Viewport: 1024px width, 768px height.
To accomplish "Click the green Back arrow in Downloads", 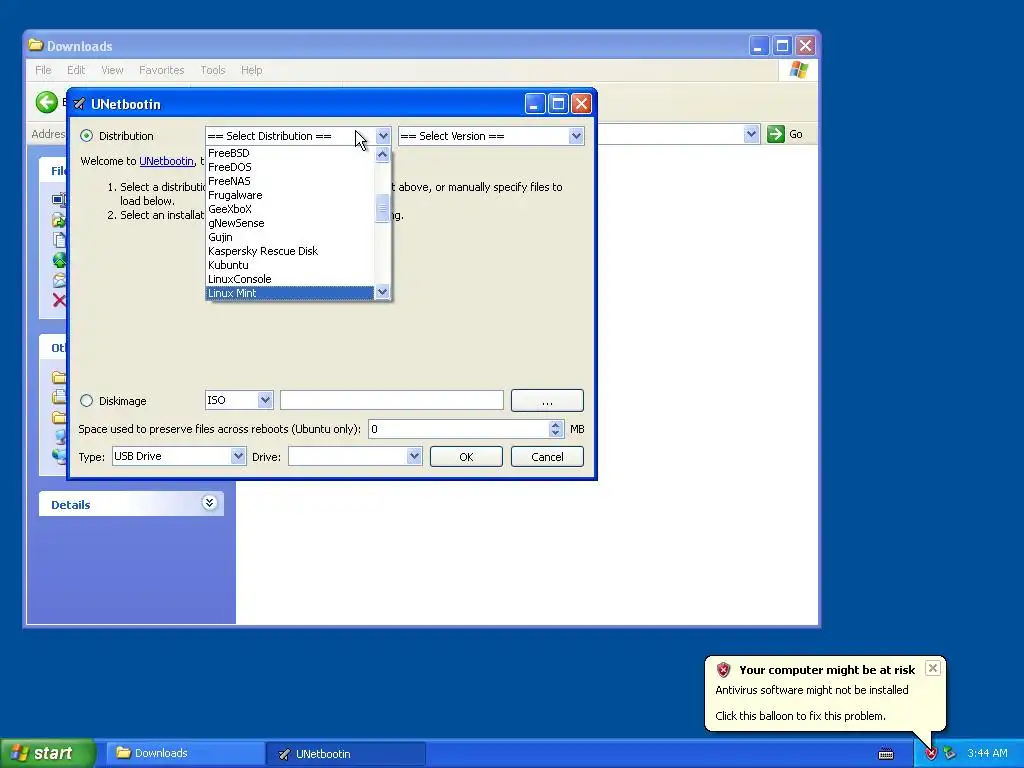I will point(47,102).
